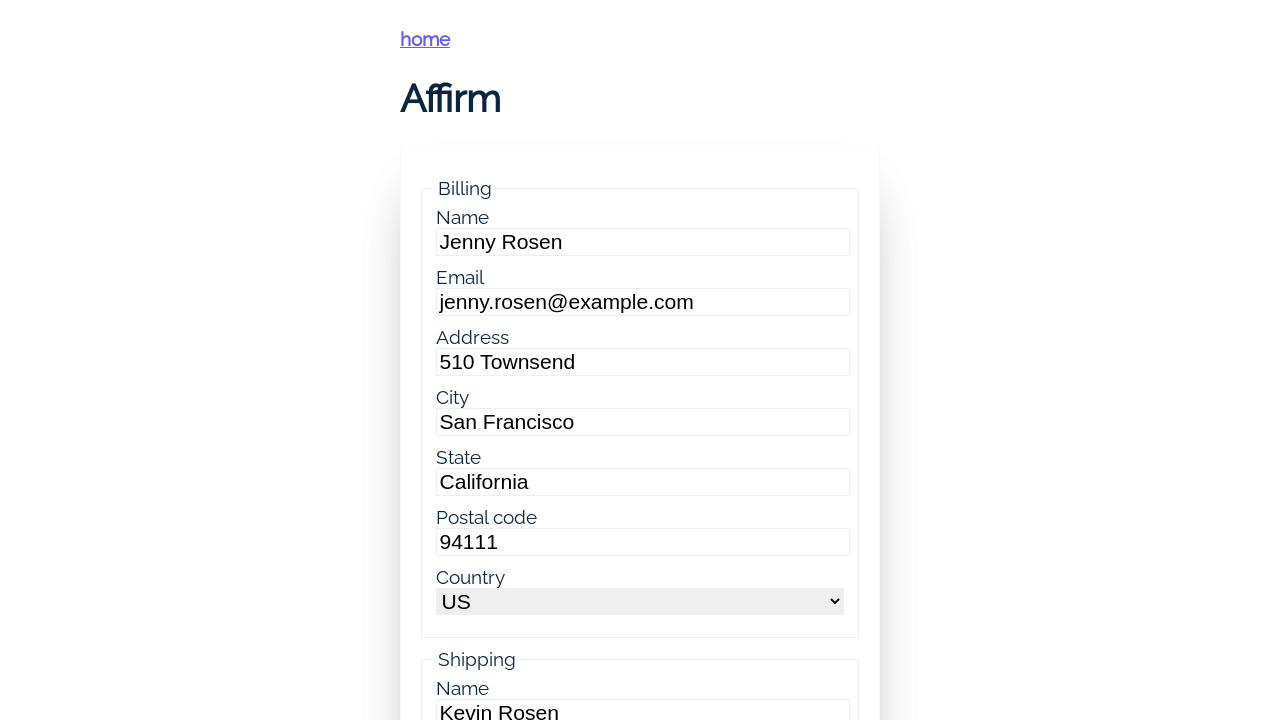This screenshot has height=720, width=1280.
Task: Select the City field with San Francisco
Action: point(642,422)
